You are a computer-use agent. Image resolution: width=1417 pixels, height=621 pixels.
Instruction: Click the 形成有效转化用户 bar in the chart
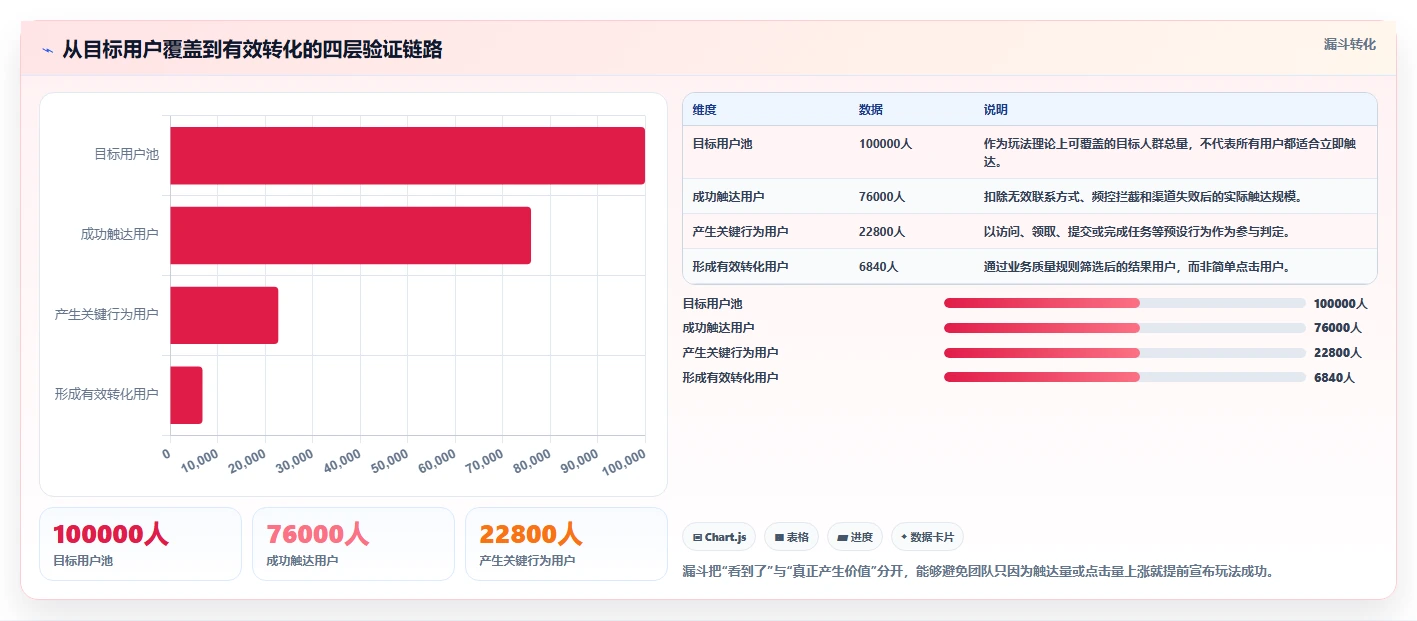coord(186,395)
